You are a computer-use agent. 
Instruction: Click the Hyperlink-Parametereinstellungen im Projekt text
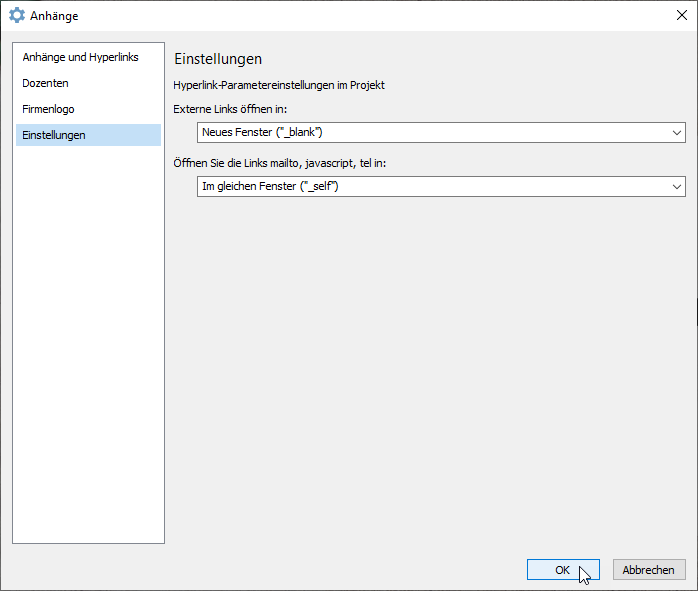coord(279,86)
